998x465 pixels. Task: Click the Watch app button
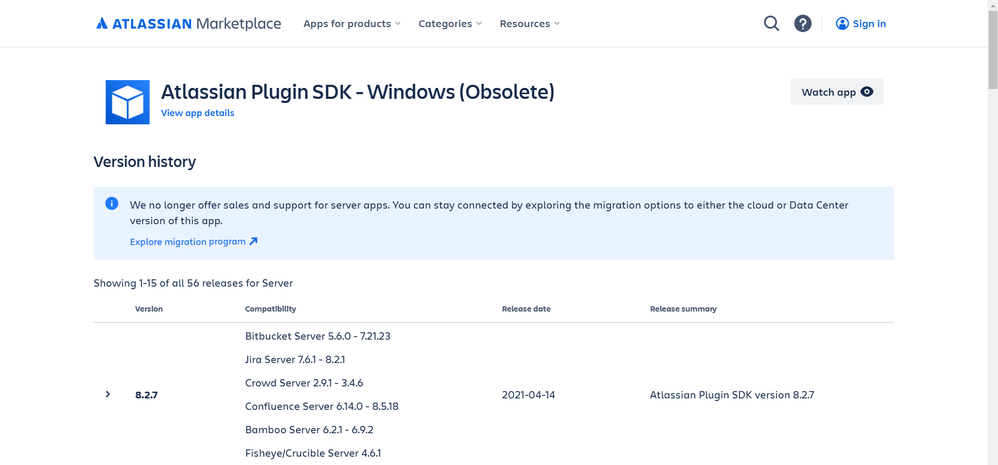point(837,92)
